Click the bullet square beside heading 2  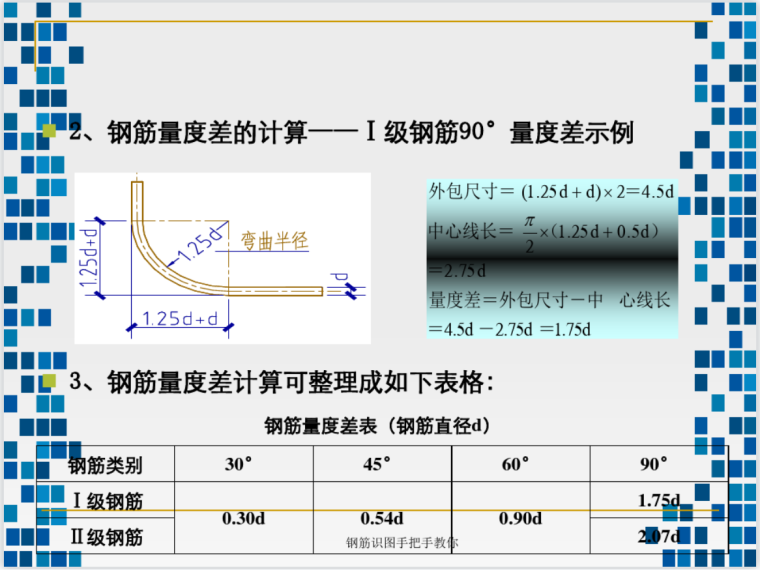point(49,131)
